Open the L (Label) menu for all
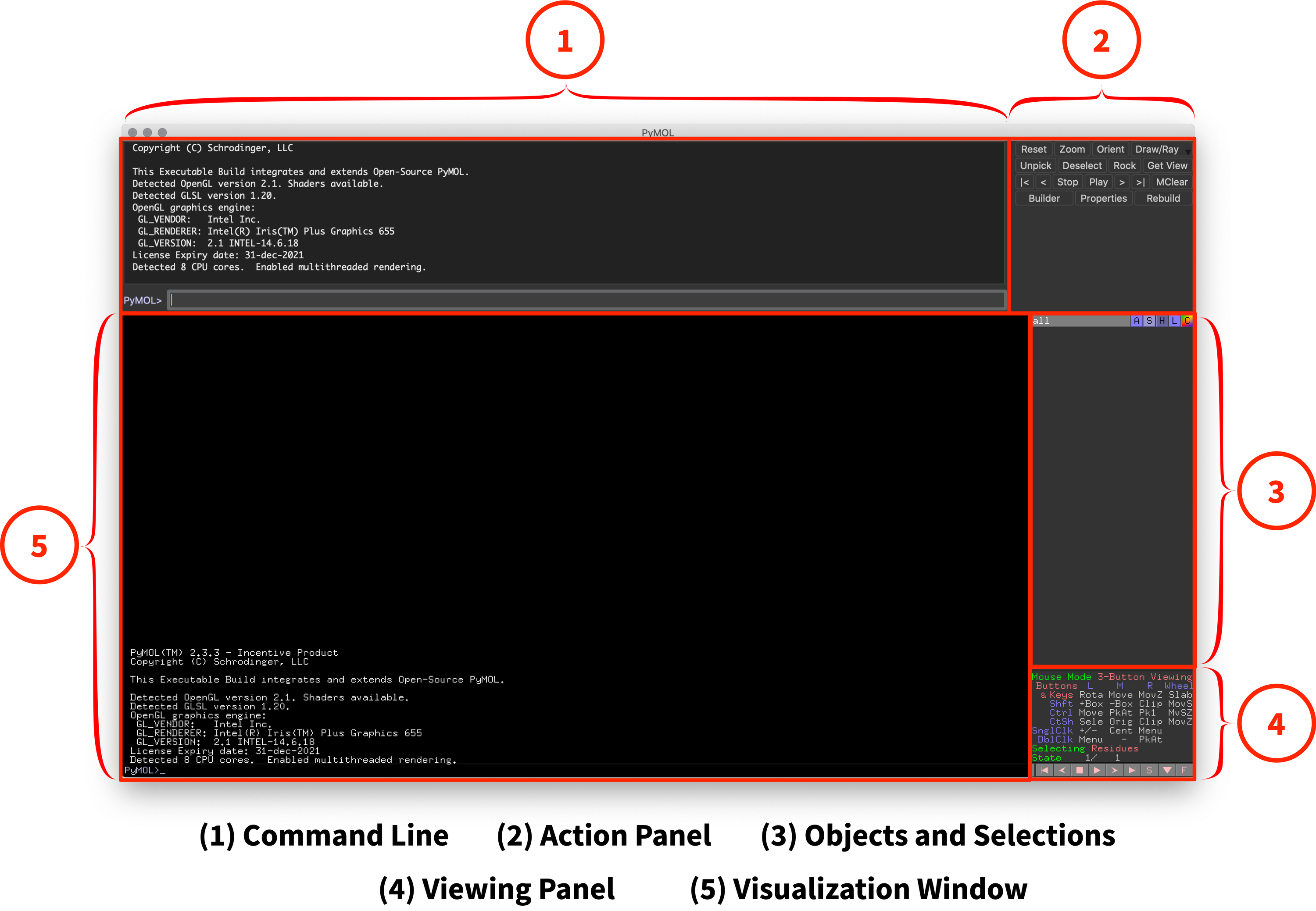 1174,321
